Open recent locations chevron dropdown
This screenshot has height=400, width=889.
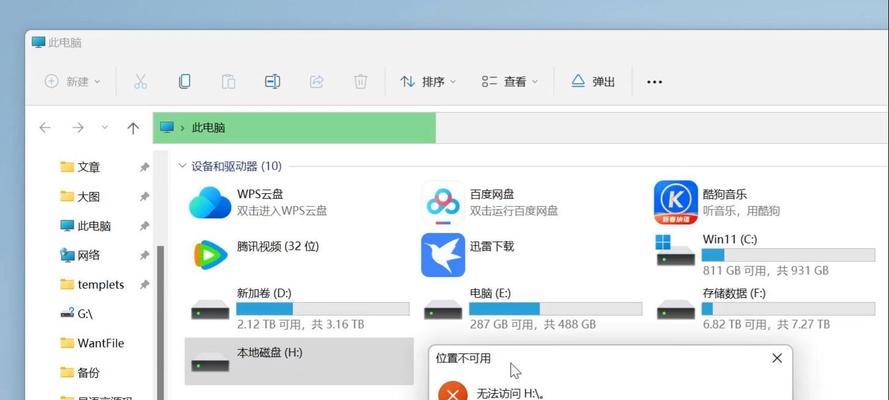(105, 128)
